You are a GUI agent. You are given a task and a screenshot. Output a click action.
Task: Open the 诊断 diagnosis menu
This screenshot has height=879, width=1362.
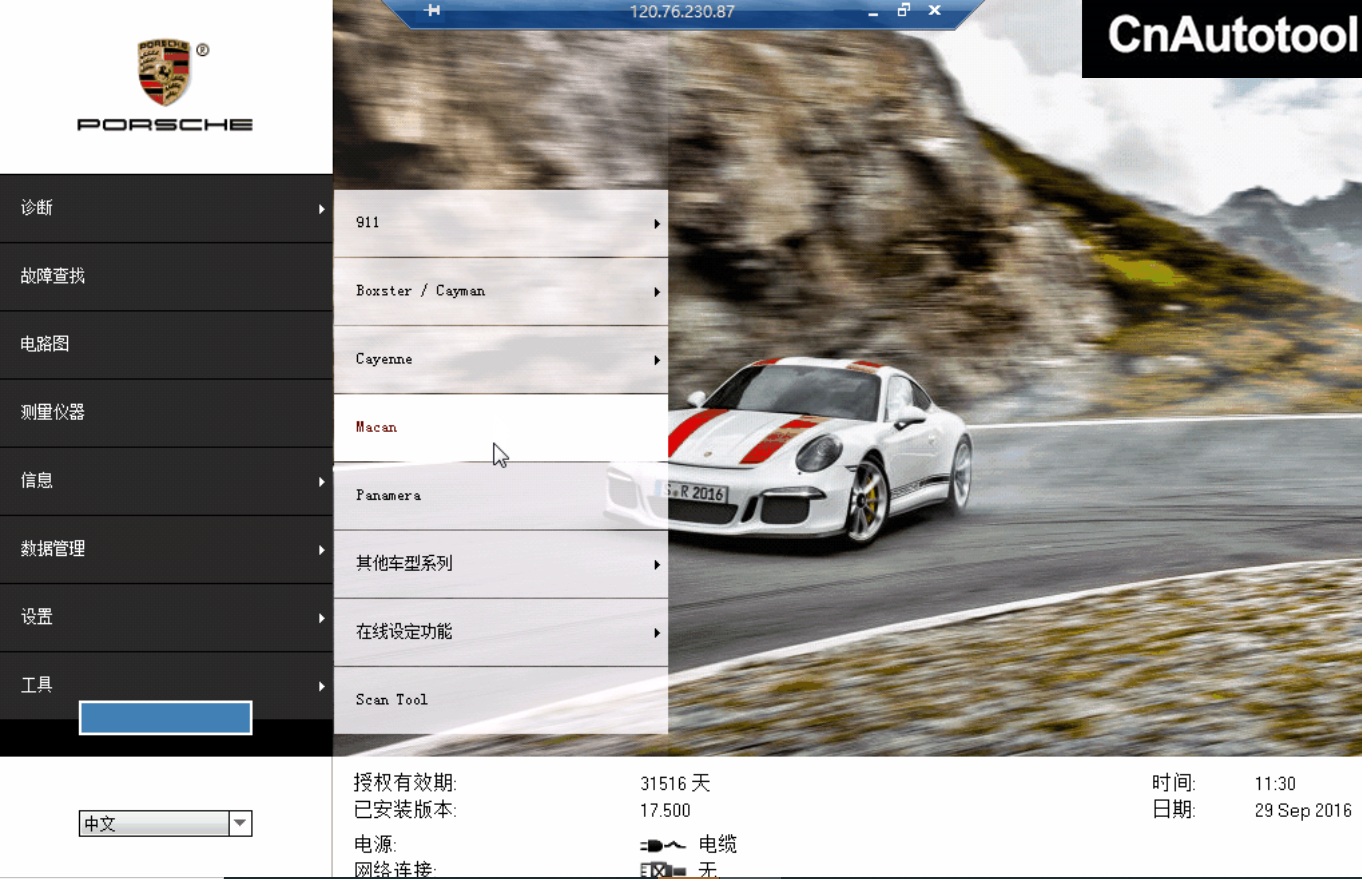[166, 208]
